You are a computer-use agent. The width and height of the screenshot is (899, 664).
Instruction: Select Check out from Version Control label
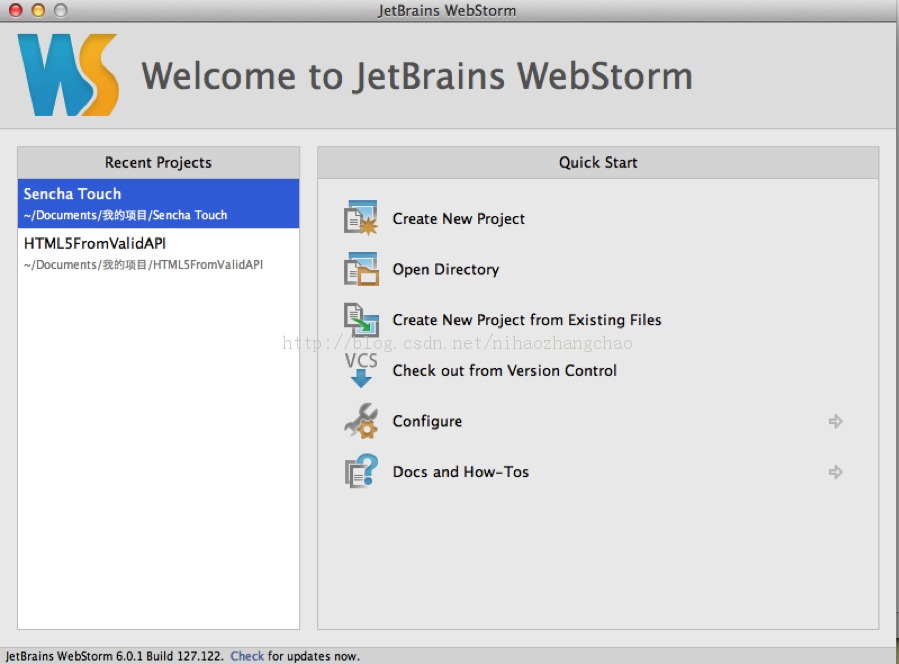click(x=505, y=371)
